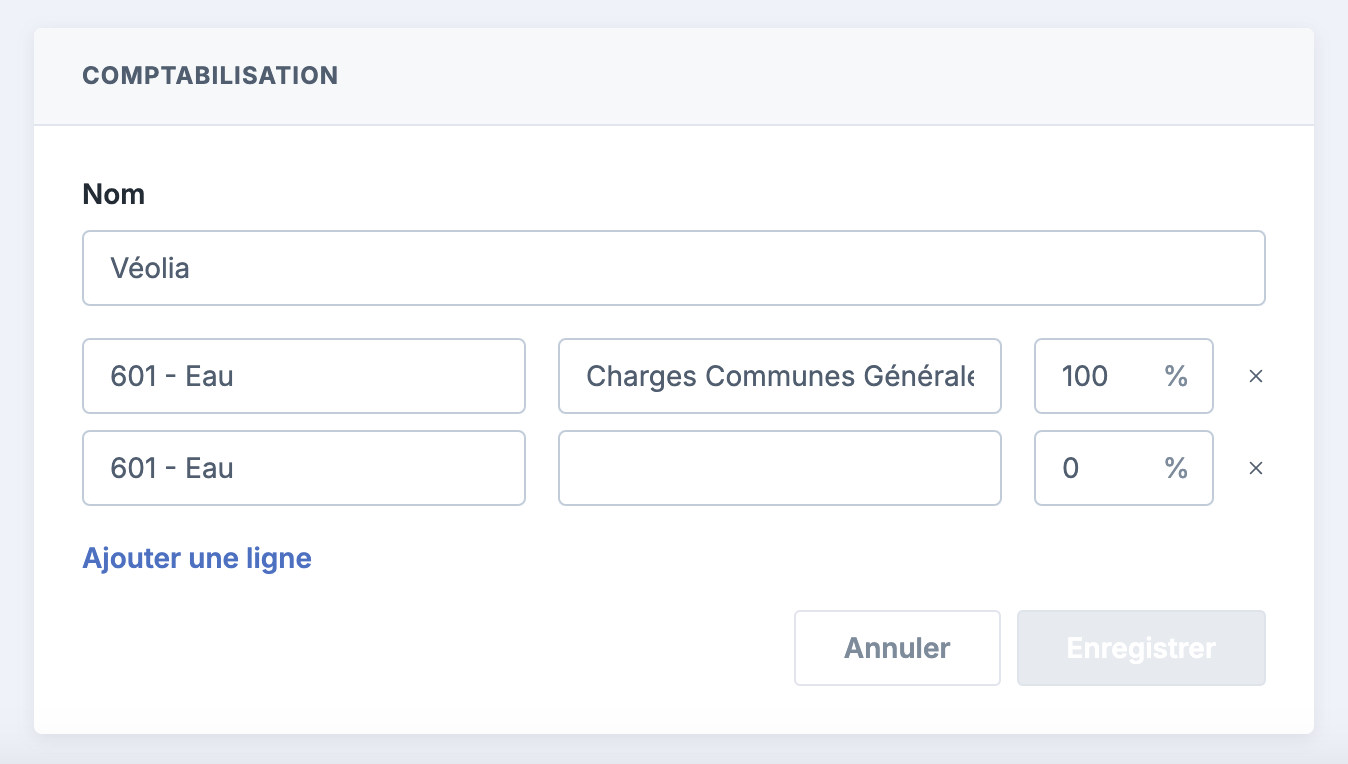The height and width of the screenshot is (764, 1348).
Task: Open the first row's 601 - Eau account selector
Action: [x=304, y=376]
